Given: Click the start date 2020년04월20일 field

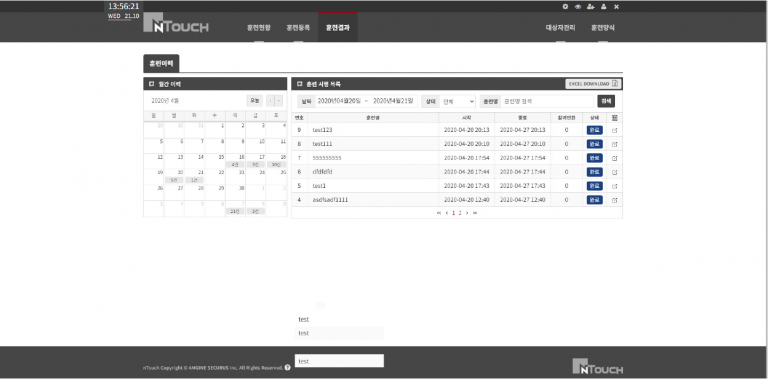Looking at the screenshot, I should click(x=339, y=101).
